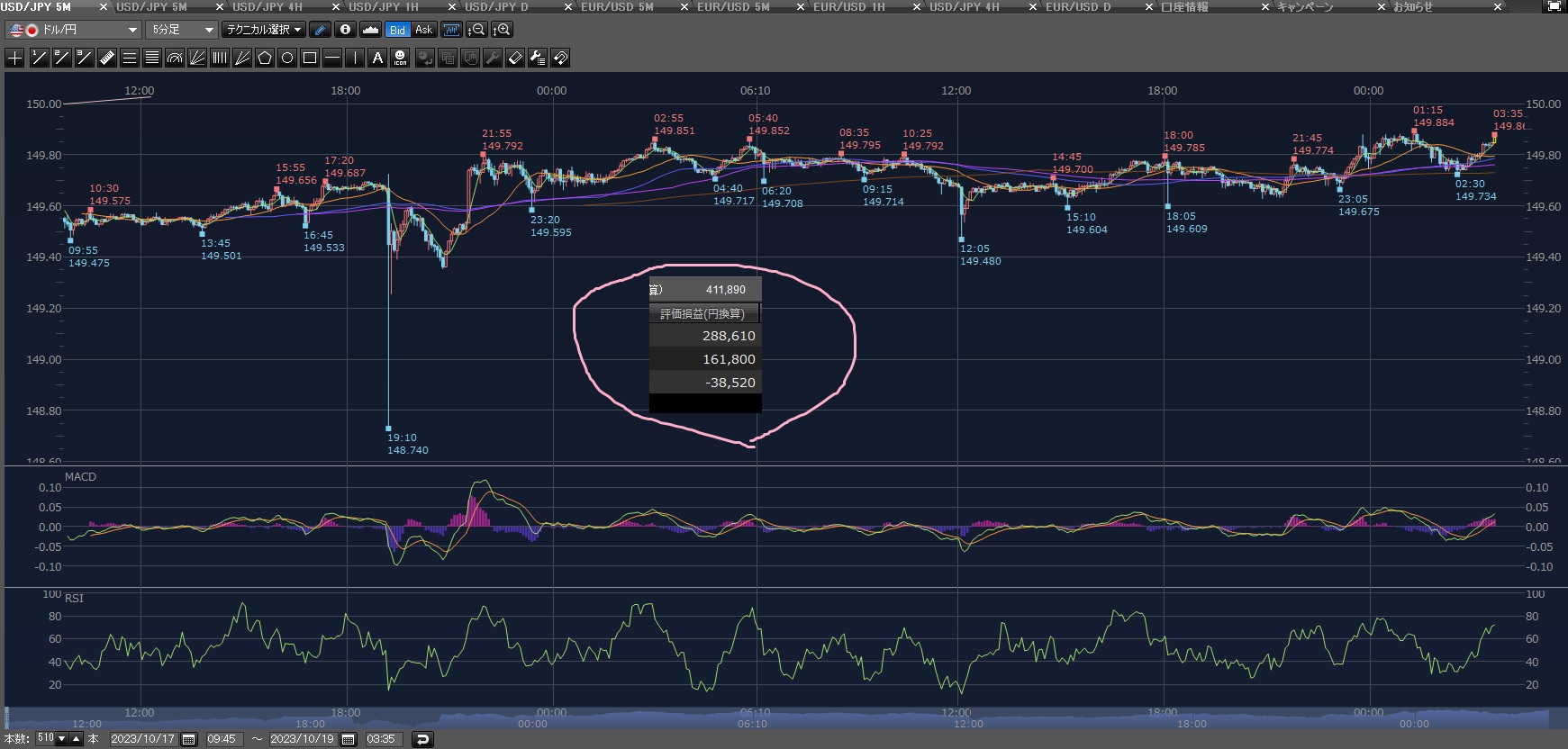Open the 口座情報 tab
This screenshot has height=749, width=1568.
(x=1184, y=6)
